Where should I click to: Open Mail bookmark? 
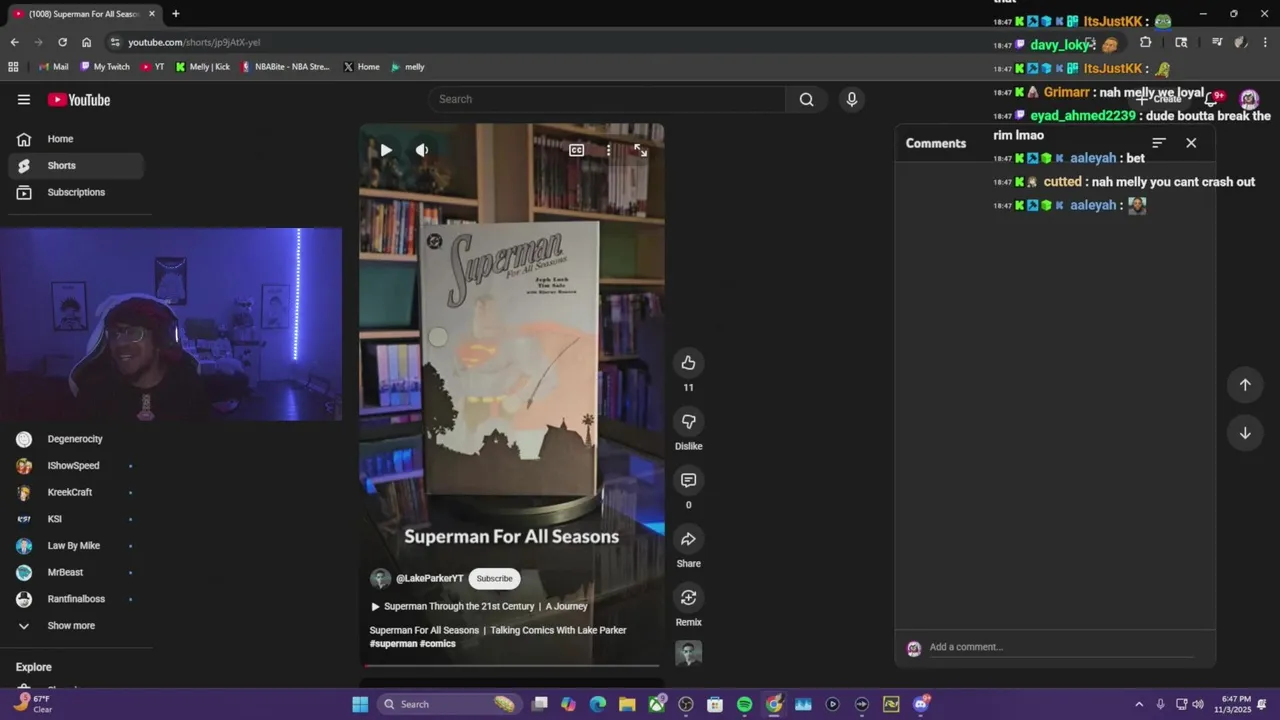coord(54,67)
